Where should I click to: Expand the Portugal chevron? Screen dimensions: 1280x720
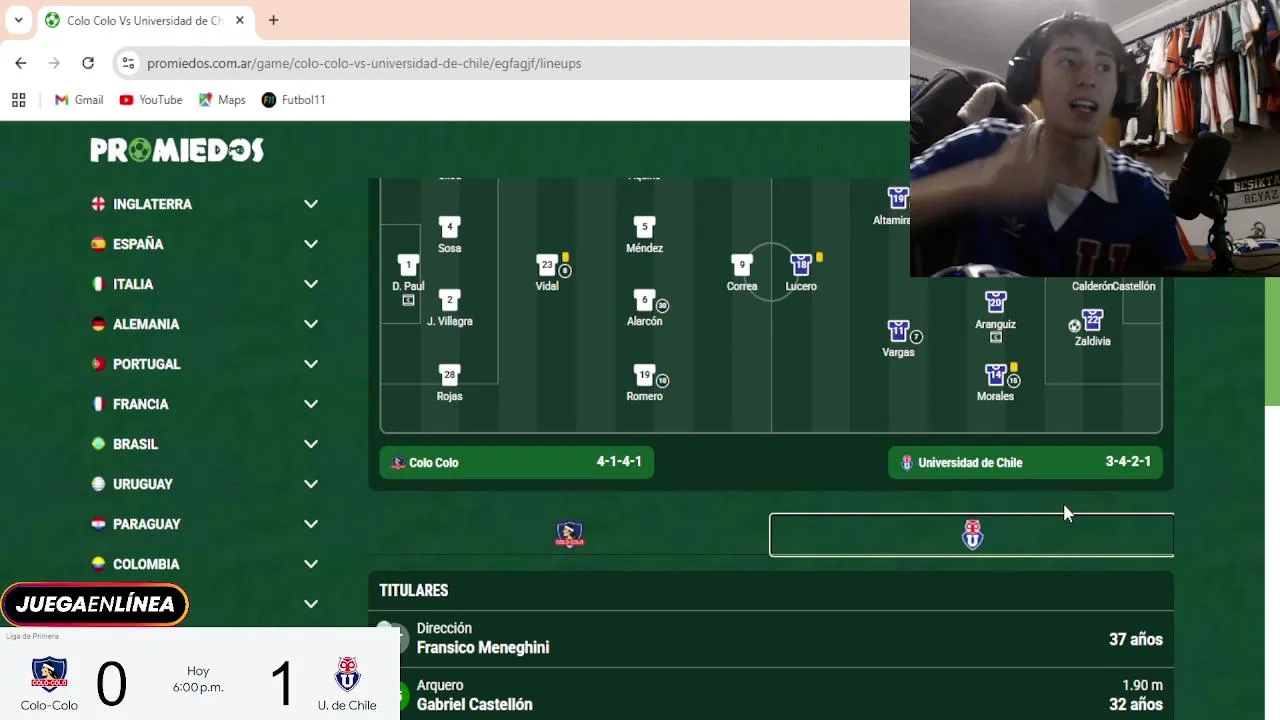point(311,364)
